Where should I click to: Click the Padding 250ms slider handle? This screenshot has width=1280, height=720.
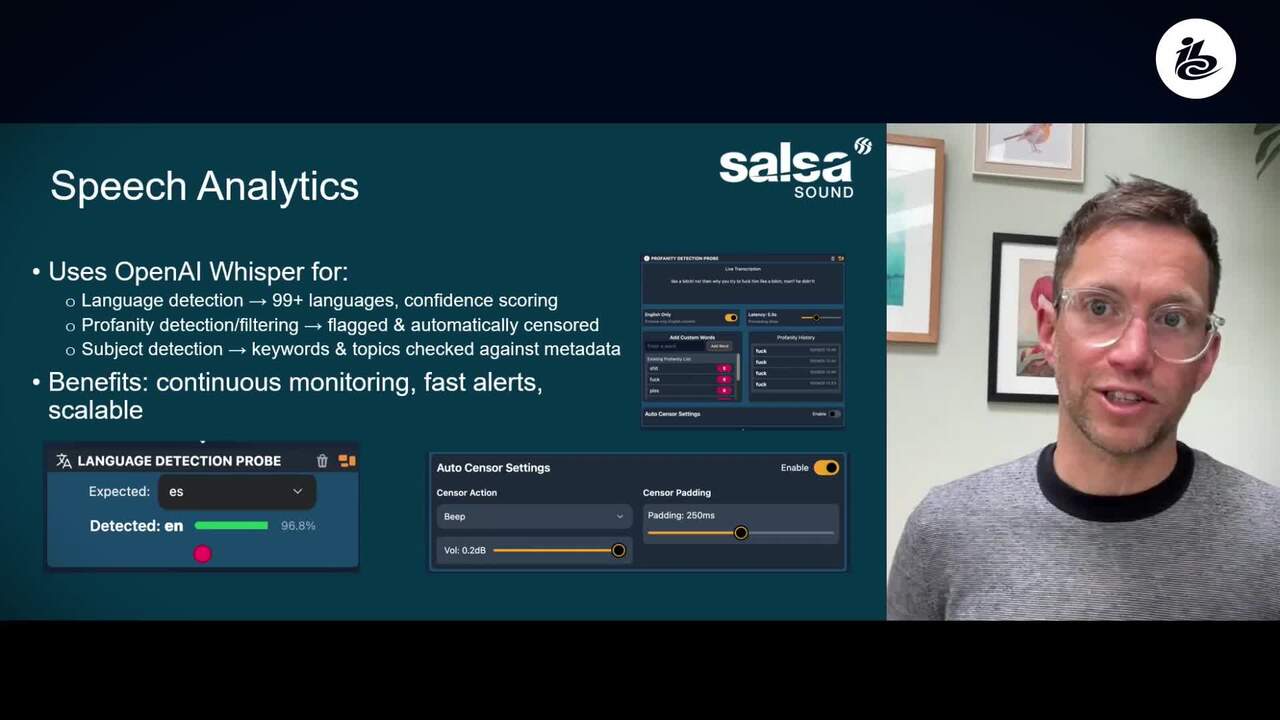click(x=741, y=533)
